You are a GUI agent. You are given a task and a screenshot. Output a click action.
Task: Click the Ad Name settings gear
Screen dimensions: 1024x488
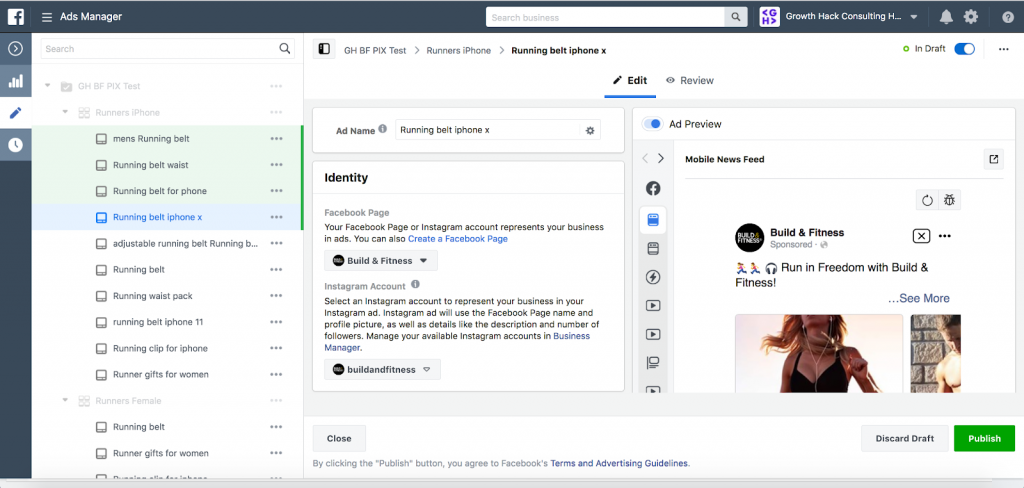[x=590, y=130]
